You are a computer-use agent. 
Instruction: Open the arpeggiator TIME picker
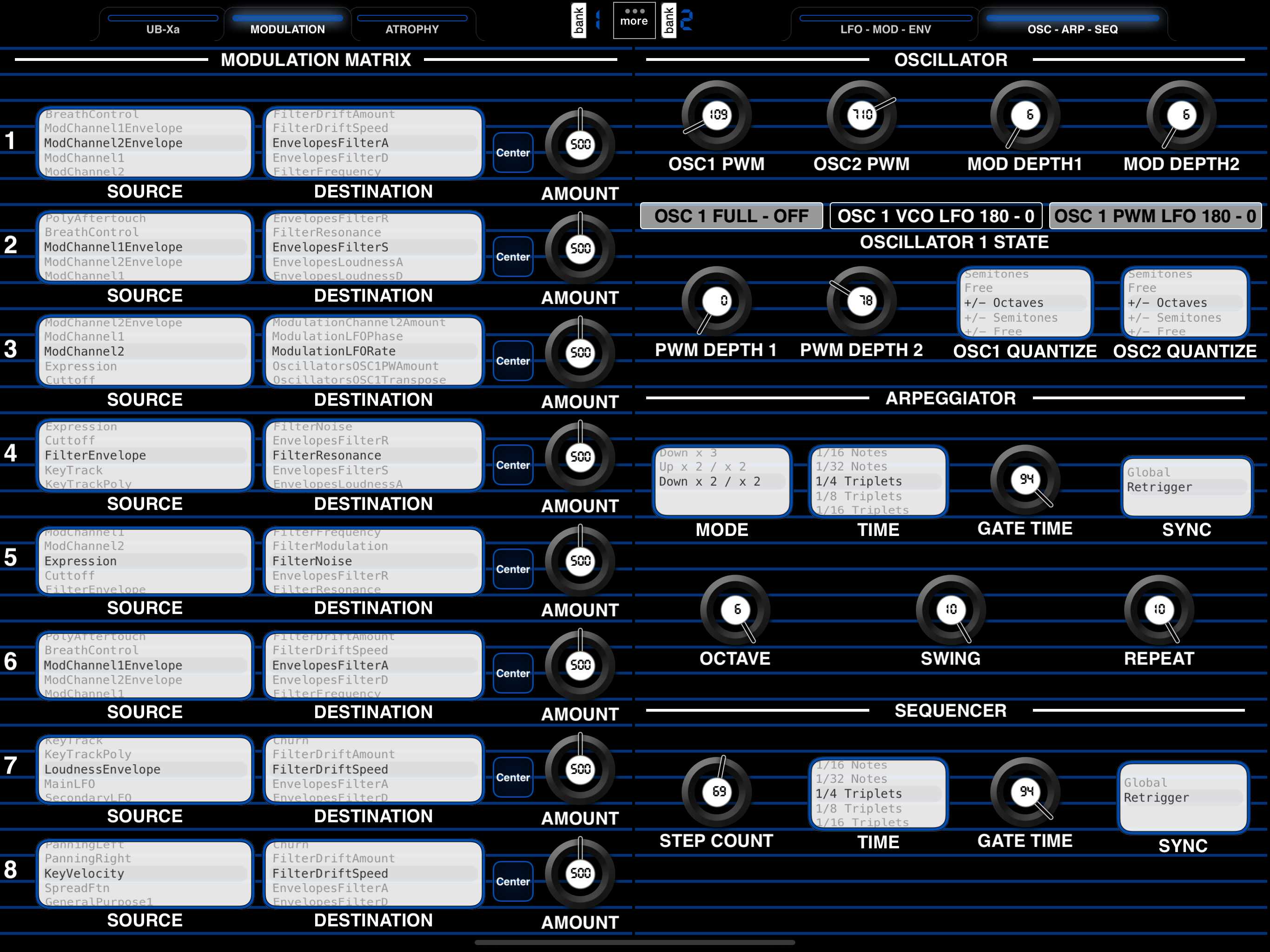tap(879, 481)
